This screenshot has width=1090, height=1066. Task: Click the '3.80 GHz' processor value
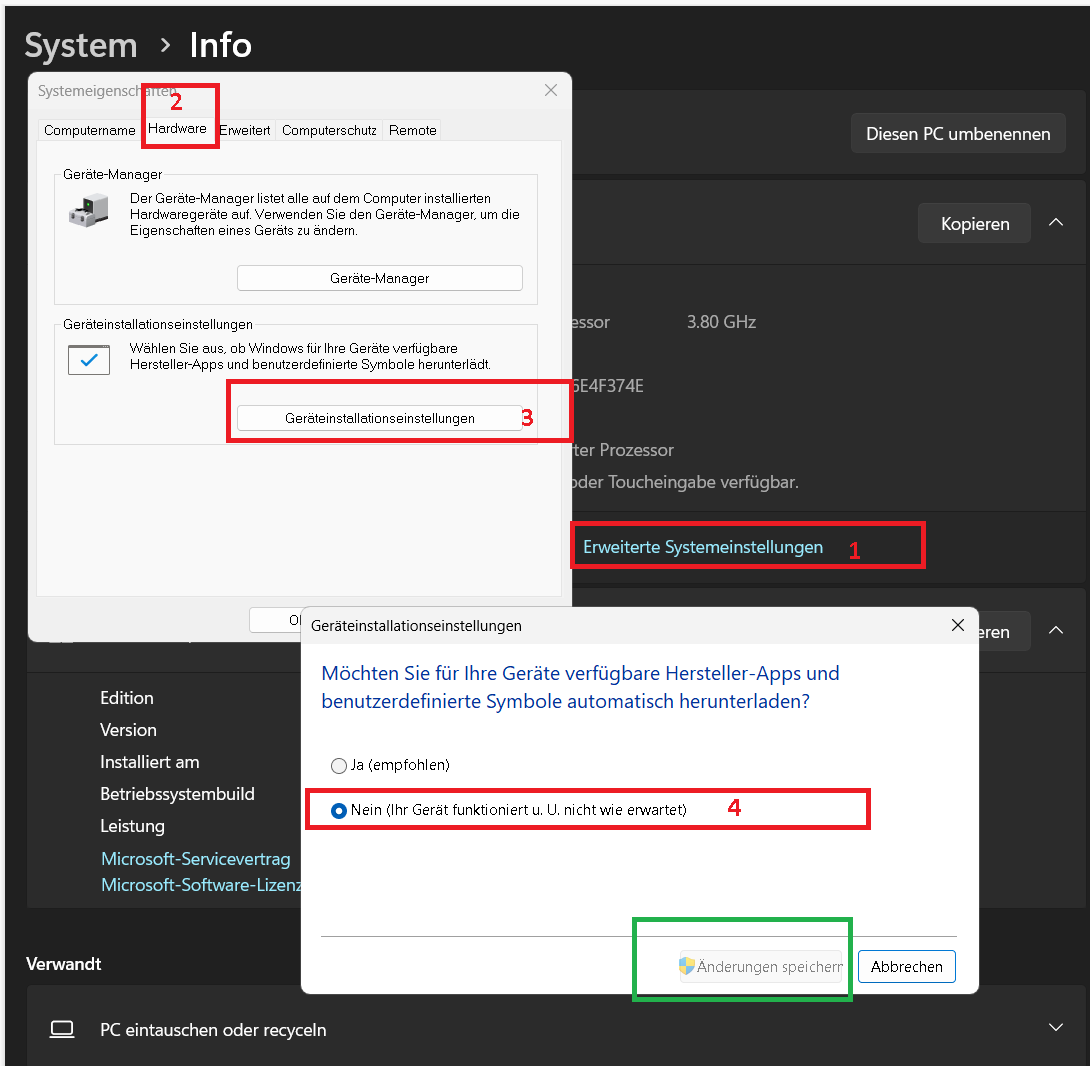(x=722, y=322)
